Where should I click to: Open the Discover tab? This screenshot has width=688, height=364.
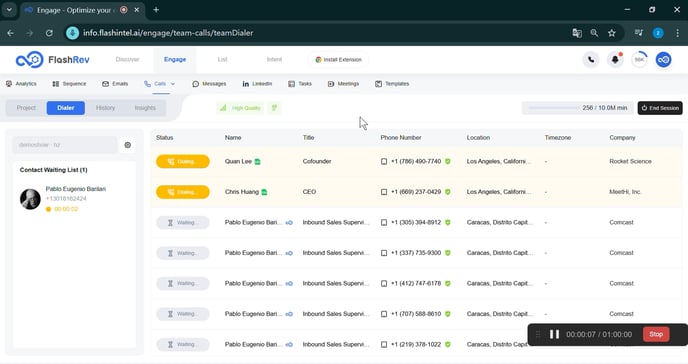coord(127,59)
